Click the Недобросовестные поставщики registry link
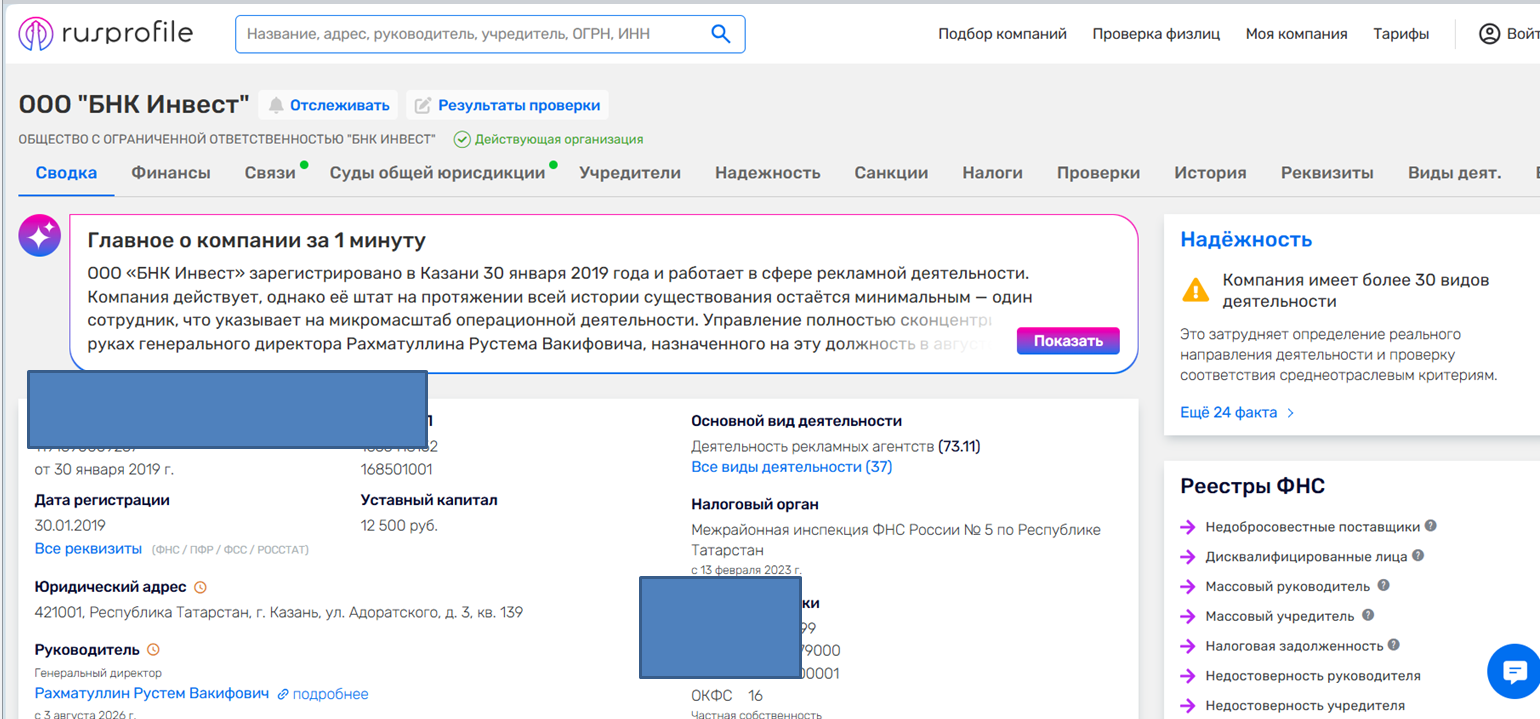Screen dimensions: 1540x719 point(1312,527)
